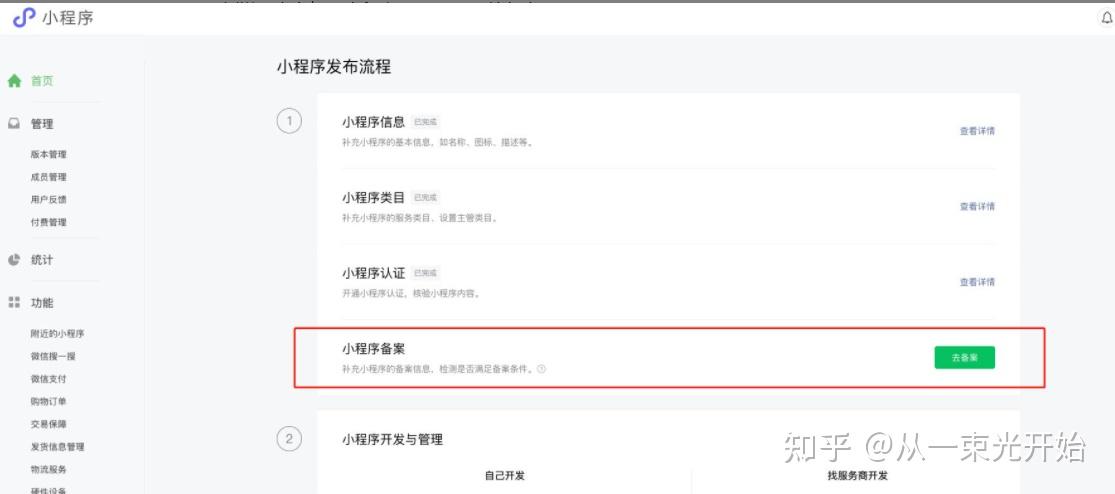Click the 功能 grid icon in sidebar
The width and height of the screenshot is (1115, 494).
pyautogui.click(x=14, y=303)
